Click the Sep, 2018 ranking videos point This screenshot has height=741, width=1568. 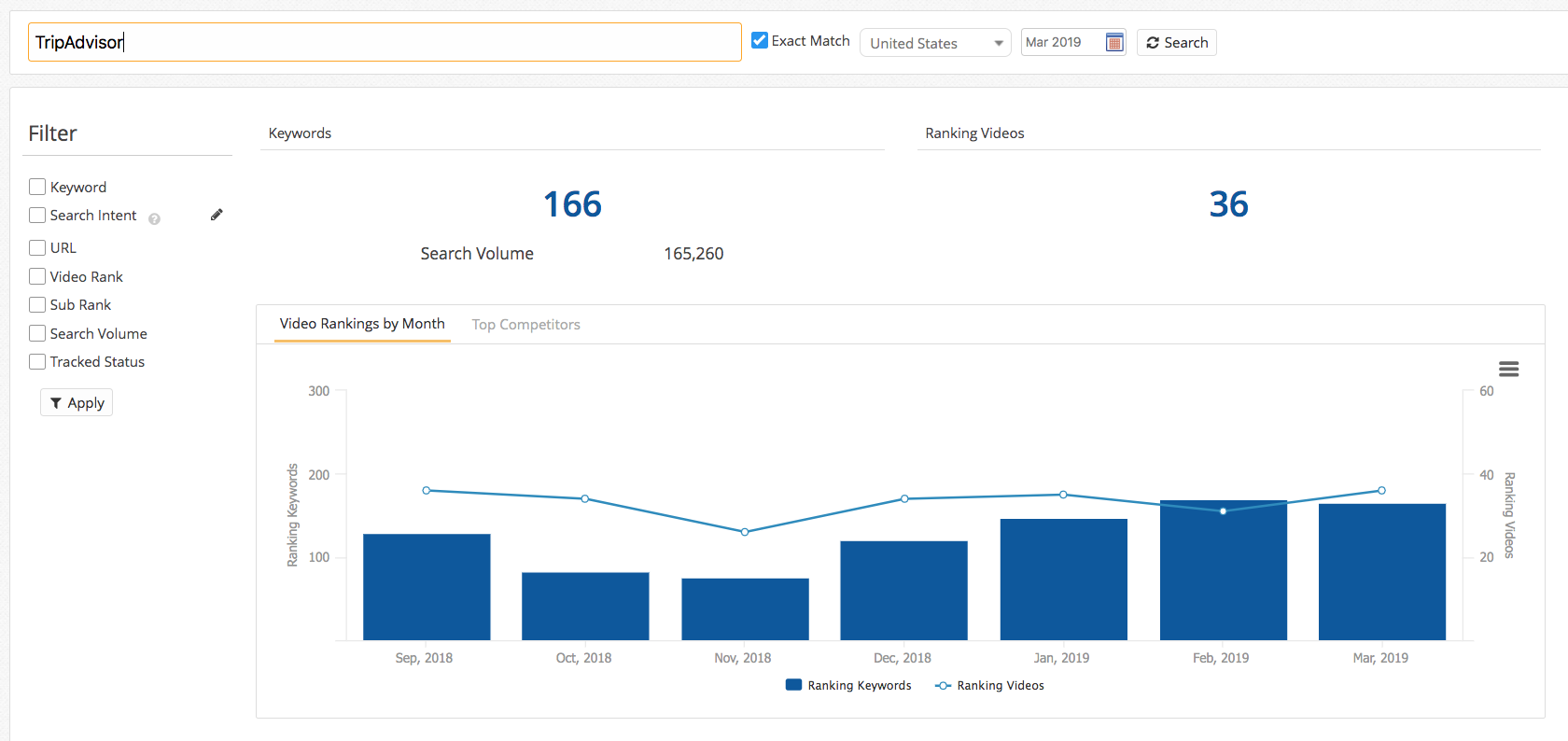(x=427, y=490)
